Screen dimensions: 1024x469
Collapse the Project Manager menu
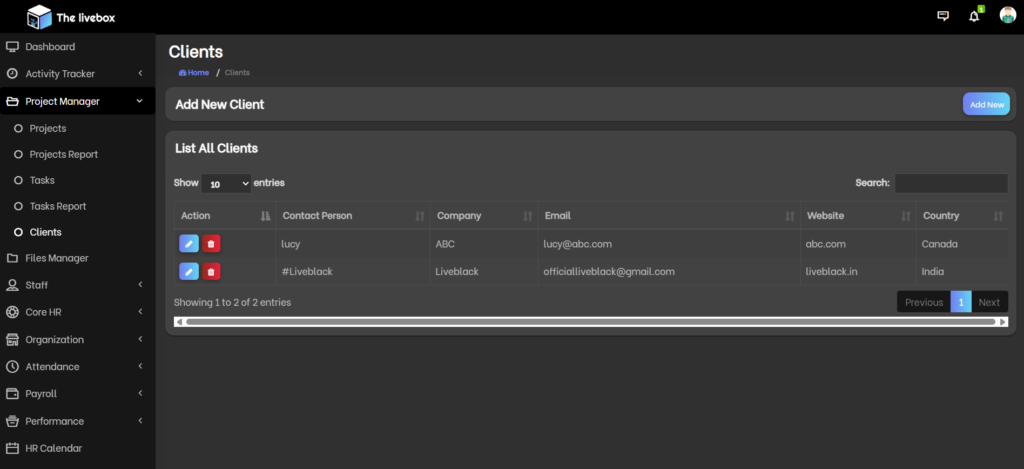click(x=77, y=101)
